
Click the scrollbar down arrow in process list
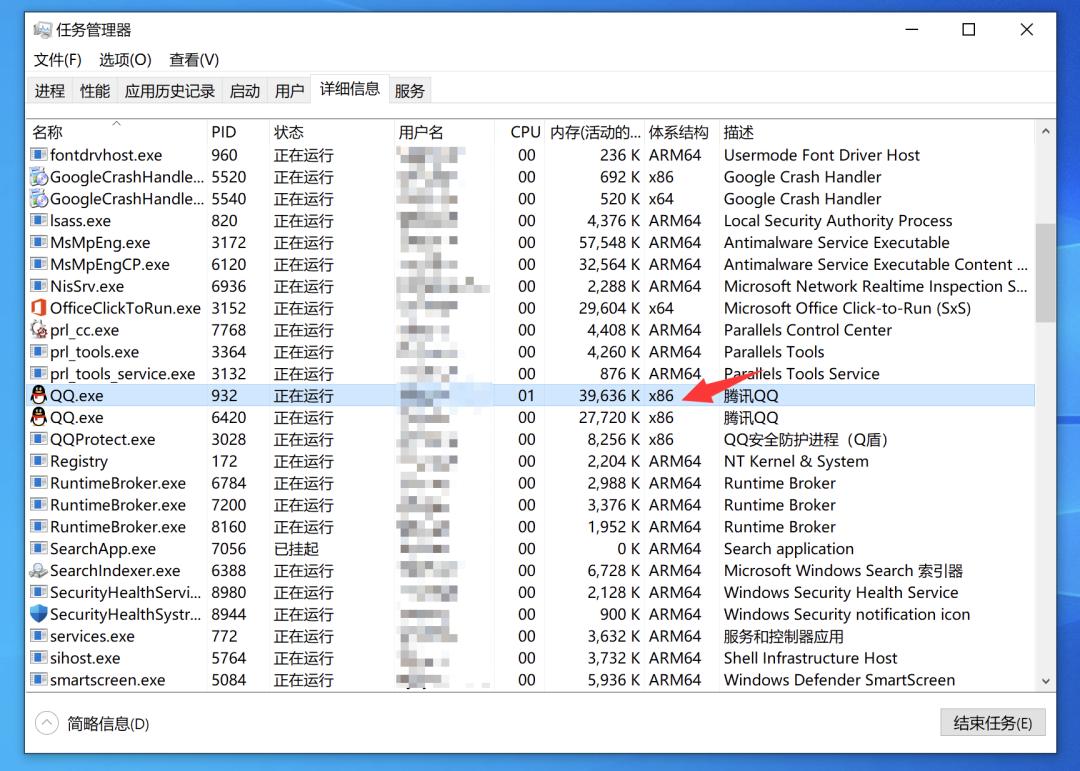1045,681
